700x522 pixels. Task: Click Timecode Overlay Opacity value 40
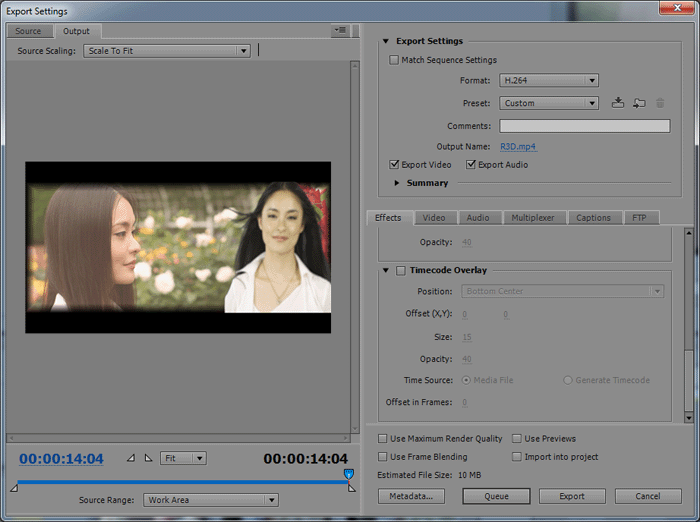(x=467, y=359)
